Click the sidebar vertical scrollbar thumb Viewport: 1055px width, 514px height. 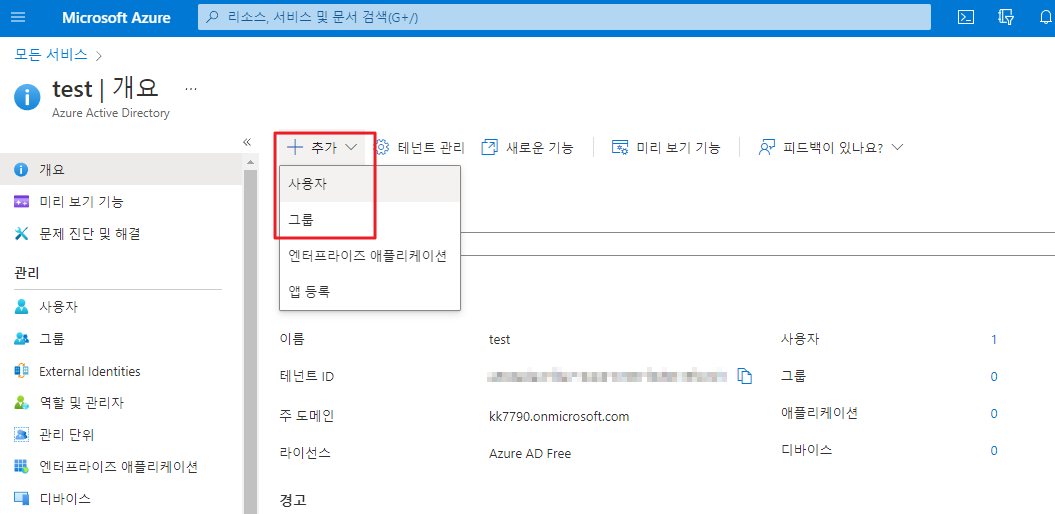click(x=250, y=342)
